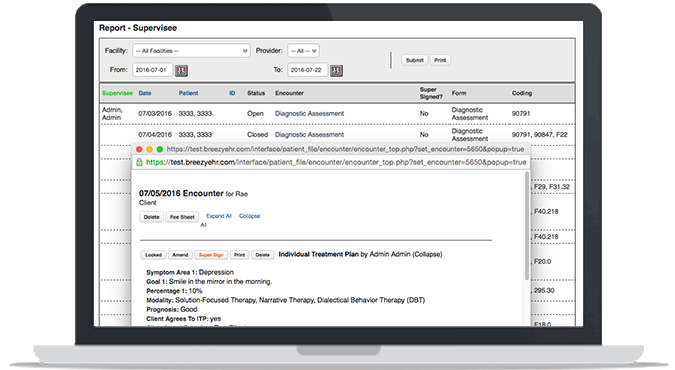Click the popup vertical scrollbar
The width and height of the screenshot is (675, 370).
(526, 226)
